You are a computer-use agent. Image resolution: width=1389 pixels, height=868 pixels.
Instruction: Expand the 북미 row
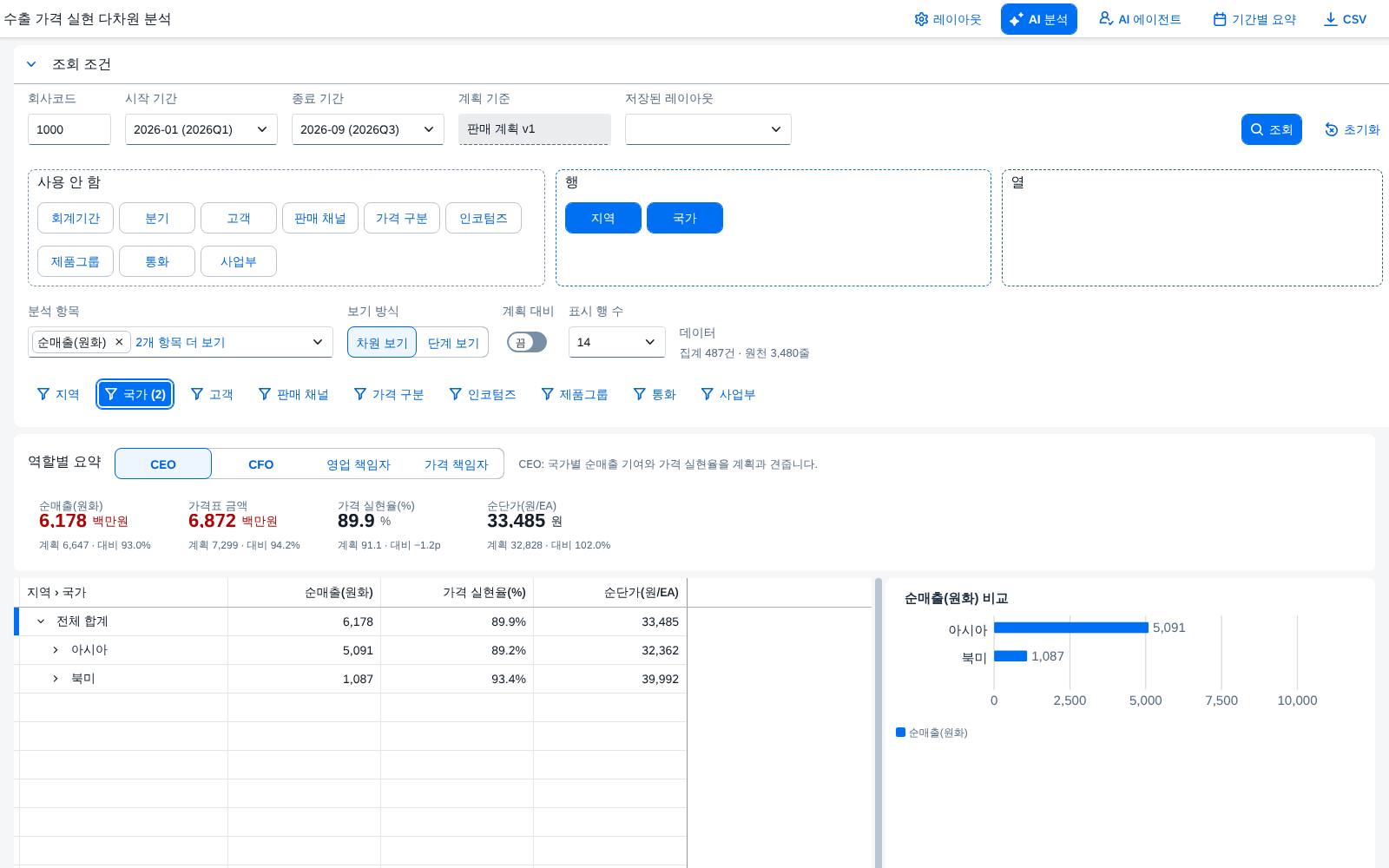(x=56, y=679)
